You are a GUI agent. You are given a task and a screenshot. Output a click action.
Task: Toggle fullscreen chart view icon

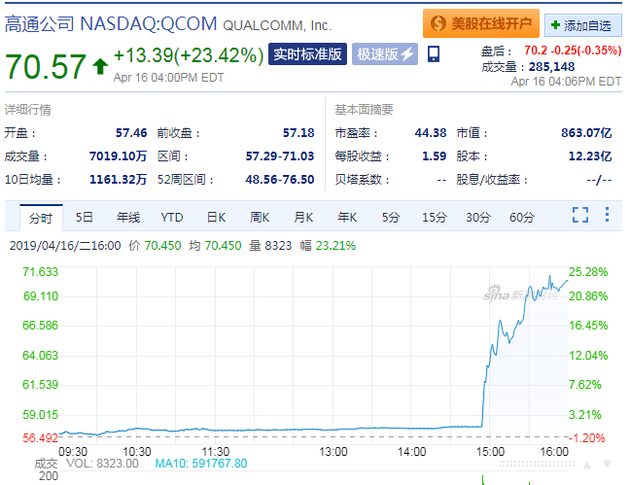580,215
